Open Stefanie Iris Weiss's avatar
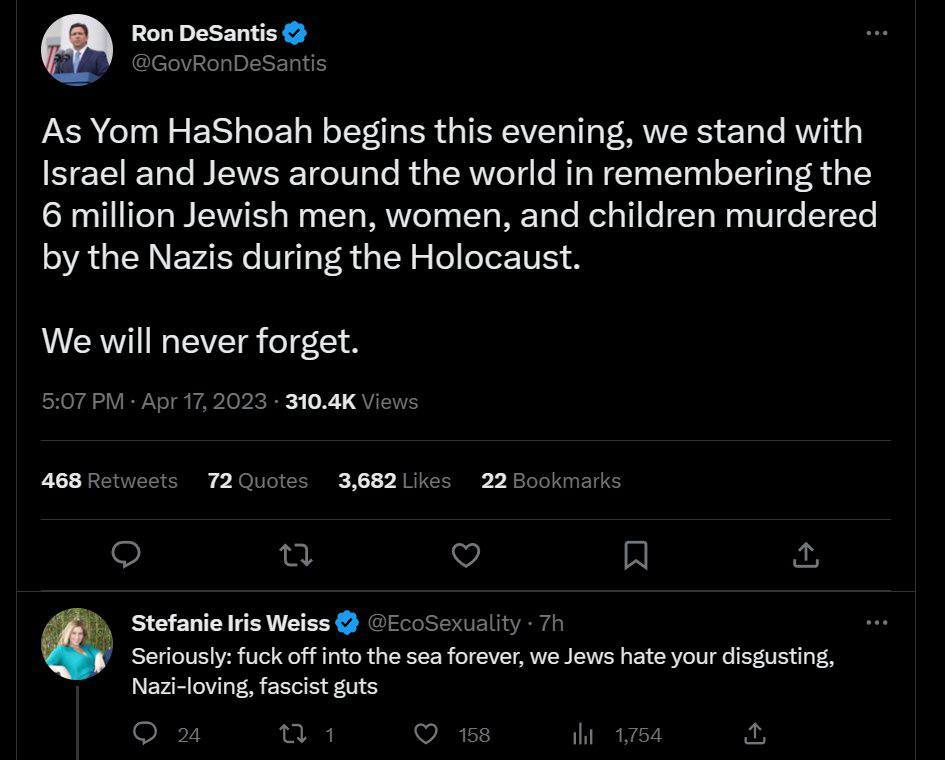 click(x=77, y=644)
